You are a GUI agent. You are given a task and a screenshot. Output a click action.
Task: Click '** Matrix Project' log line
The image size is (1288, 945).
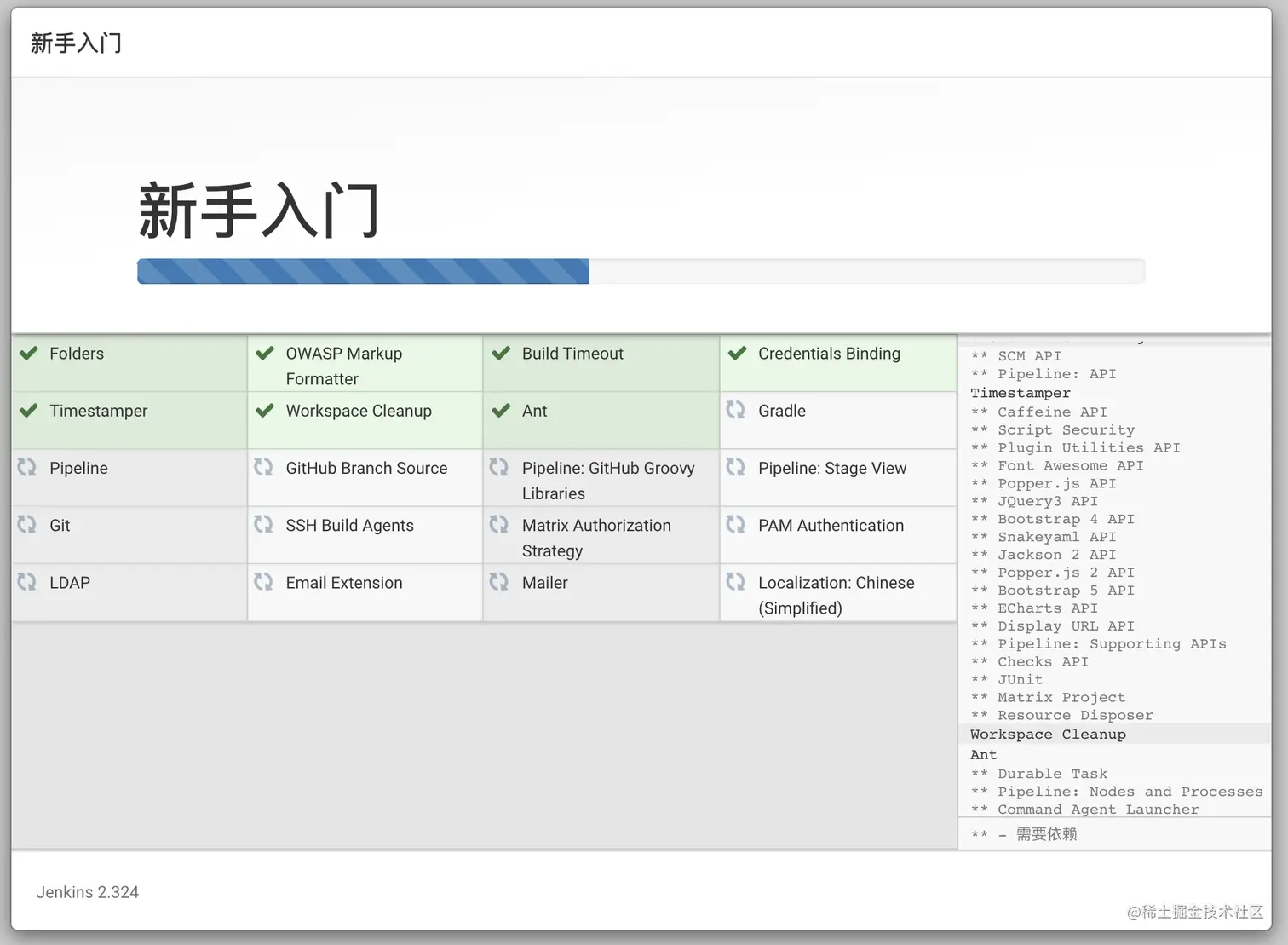click(1048, 698)
